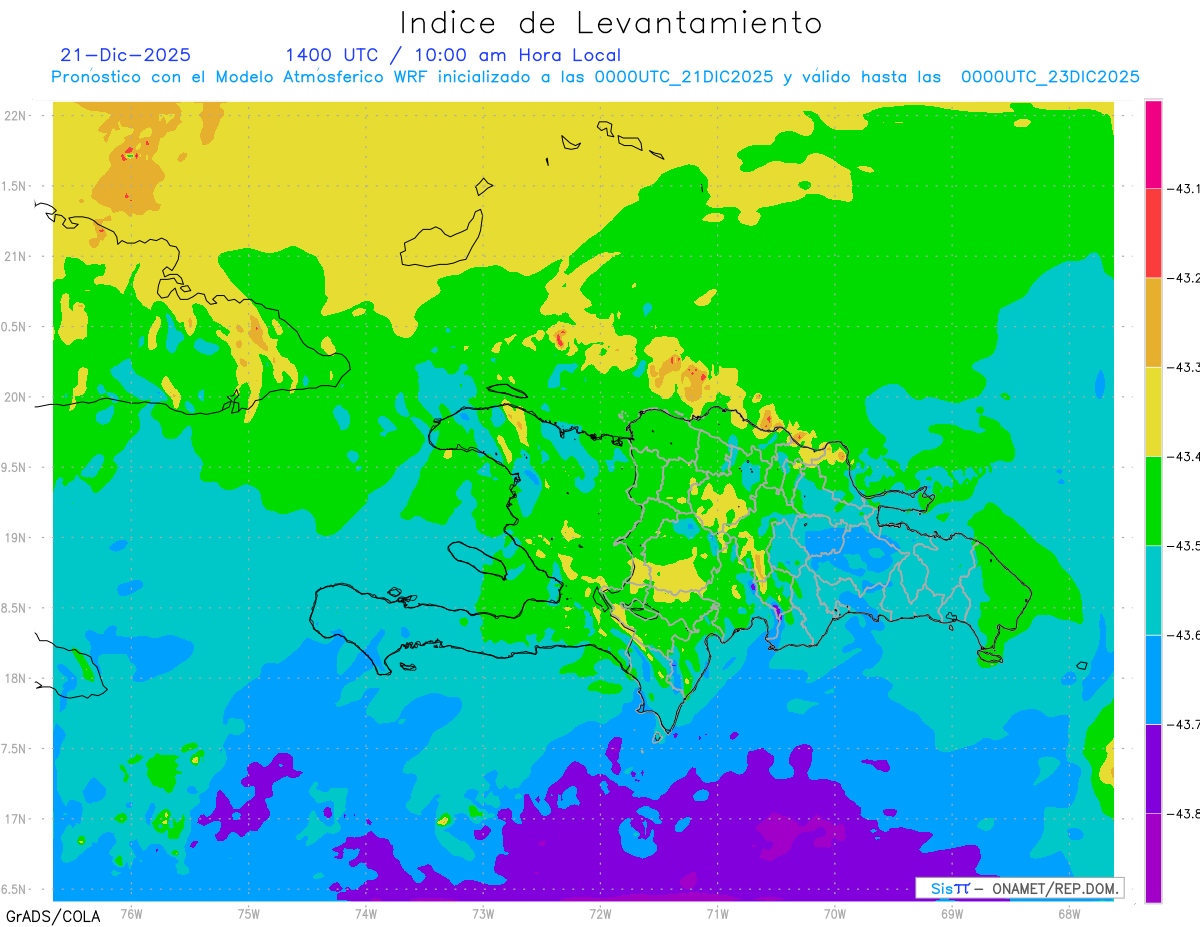The width and height of the screenshot is (1200, 927).
Task: Click the 'Pronostico con el Modelo Atmosferico WRF' line
Action: [595, 77]
